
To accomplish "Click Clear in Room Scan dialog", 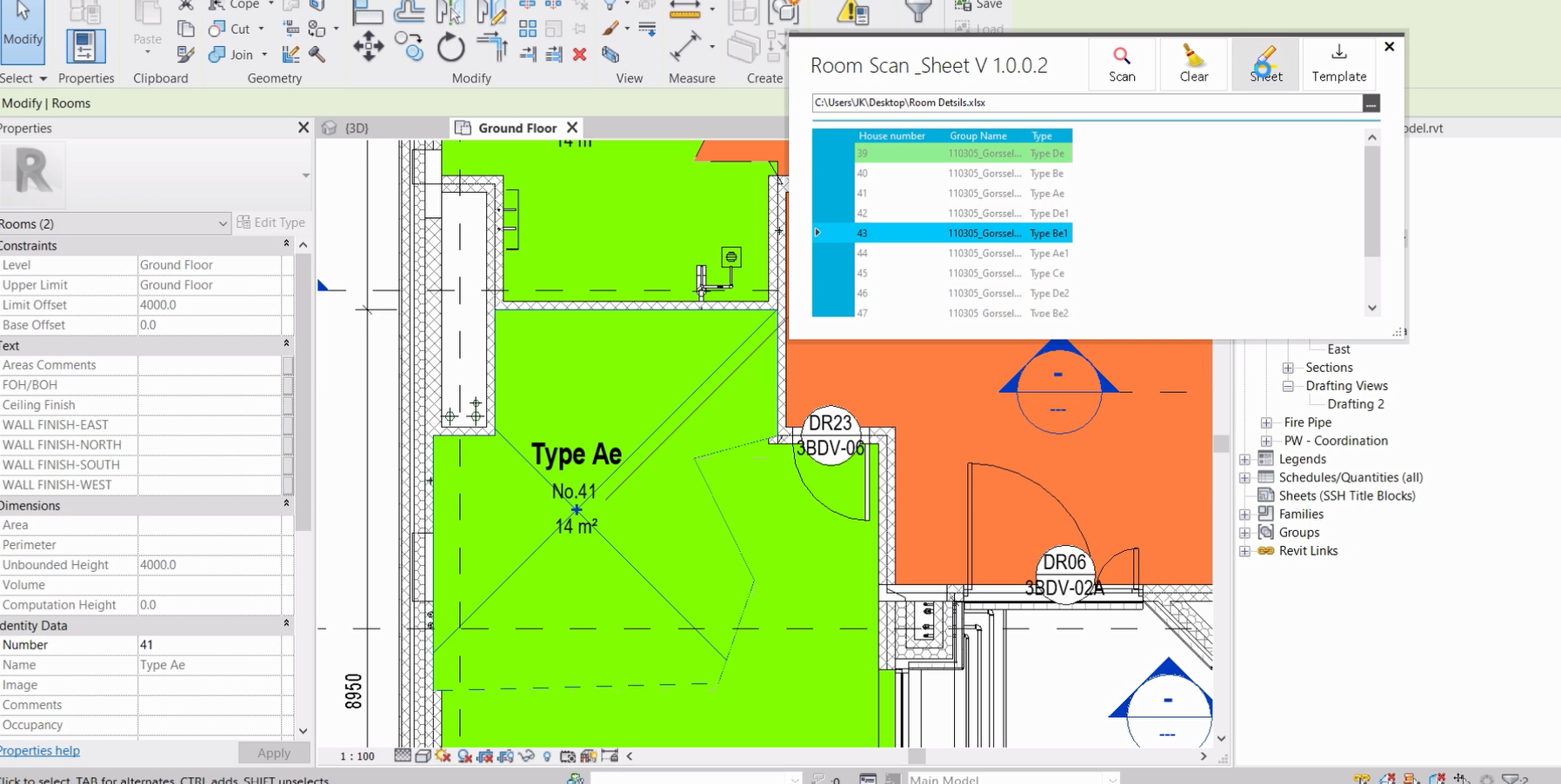I will point(1194,64).
